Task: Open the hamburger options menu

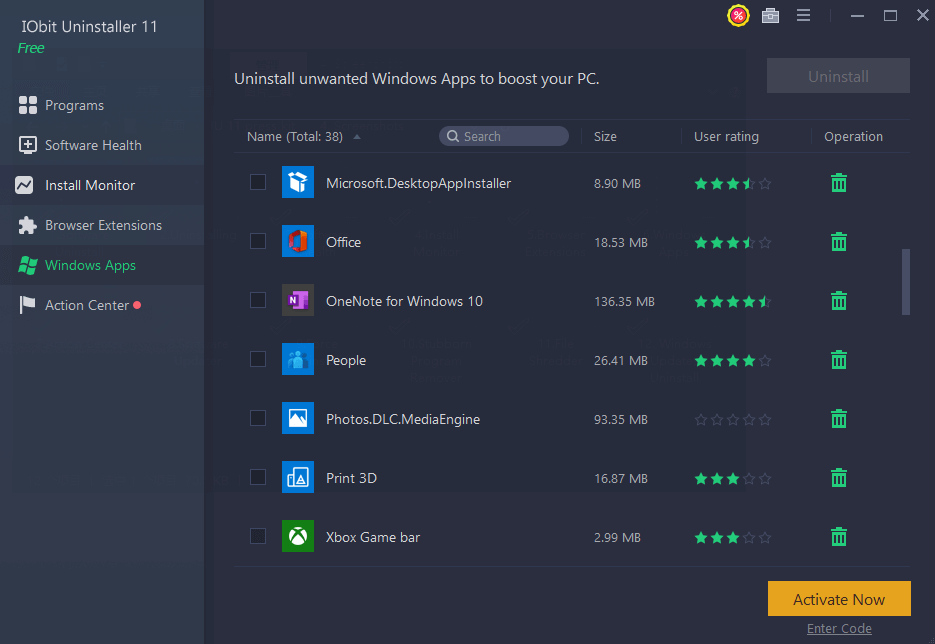Action: click(803, 16)
